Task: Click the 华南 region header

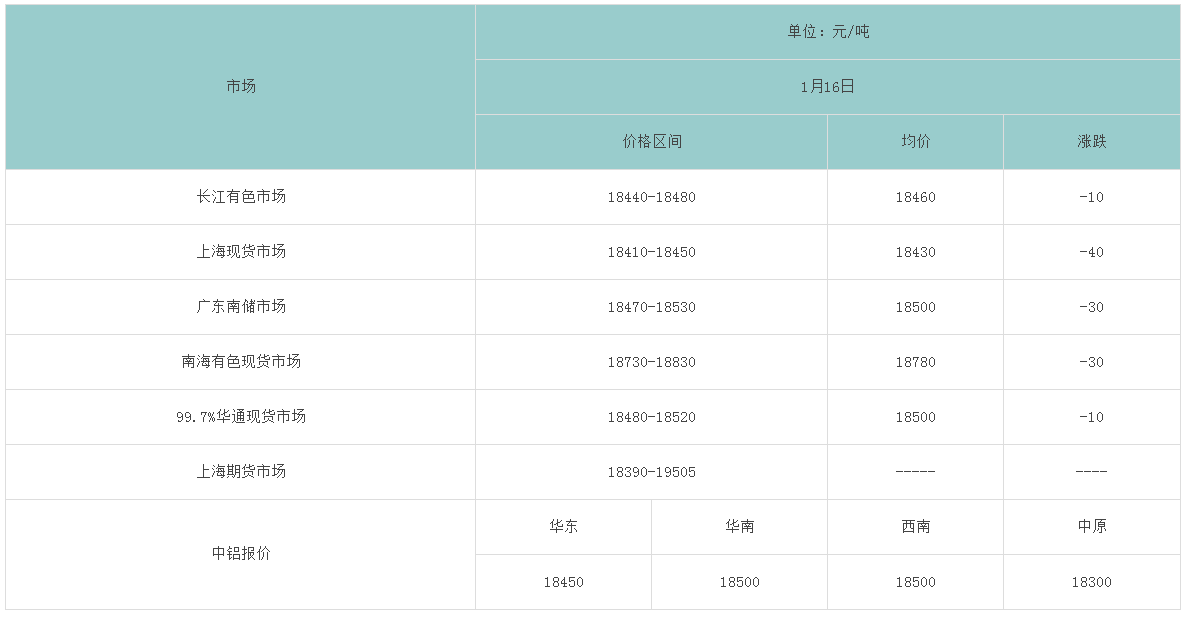Action: coord(739,527)
